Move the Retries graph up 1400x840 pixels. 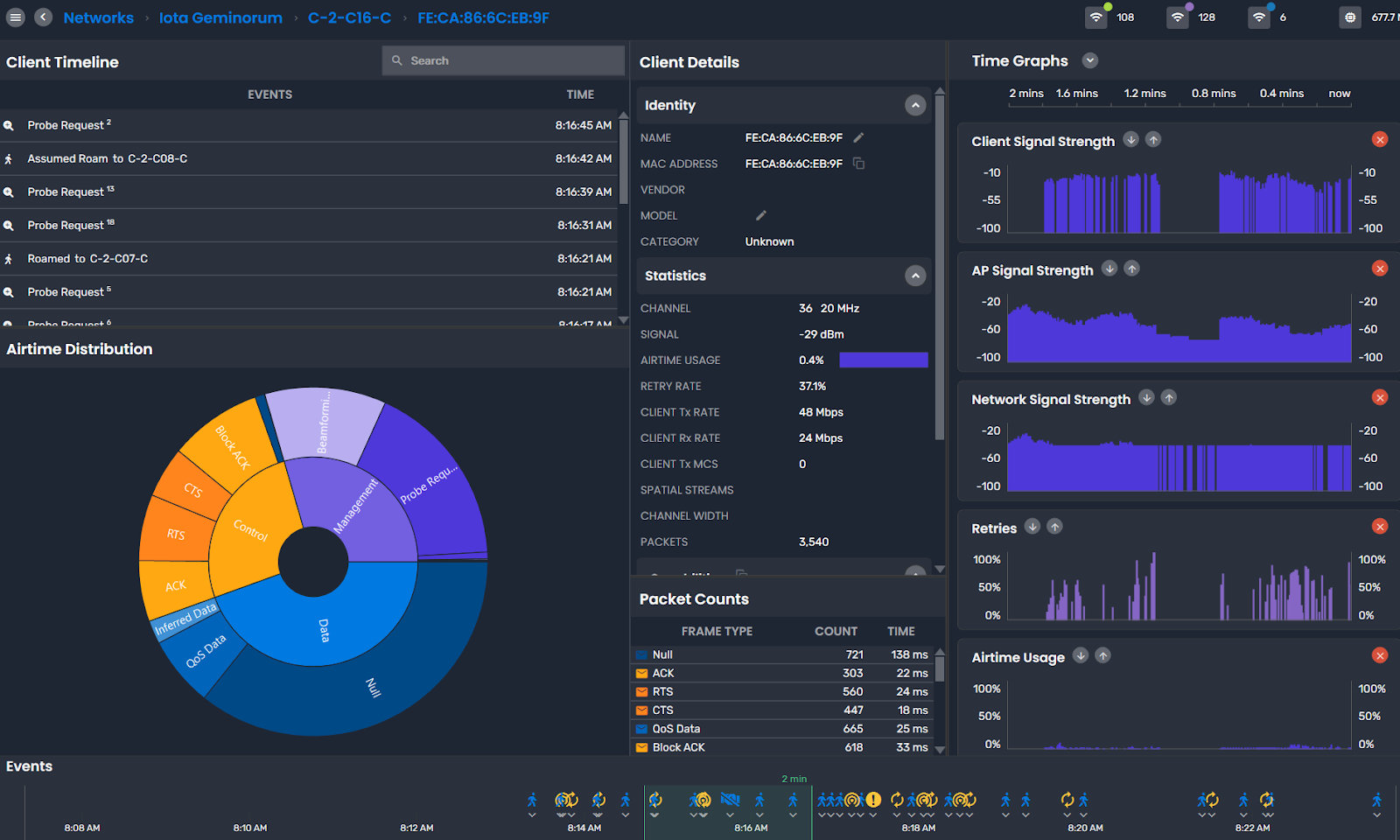pos(1055,526)
